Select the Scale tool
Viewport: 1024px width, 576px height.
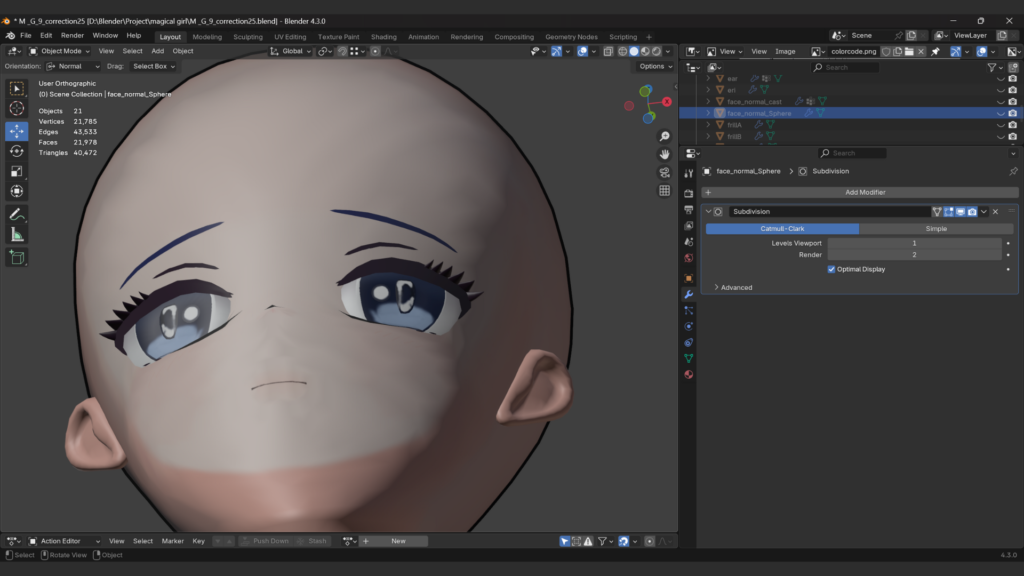[16, 171]
